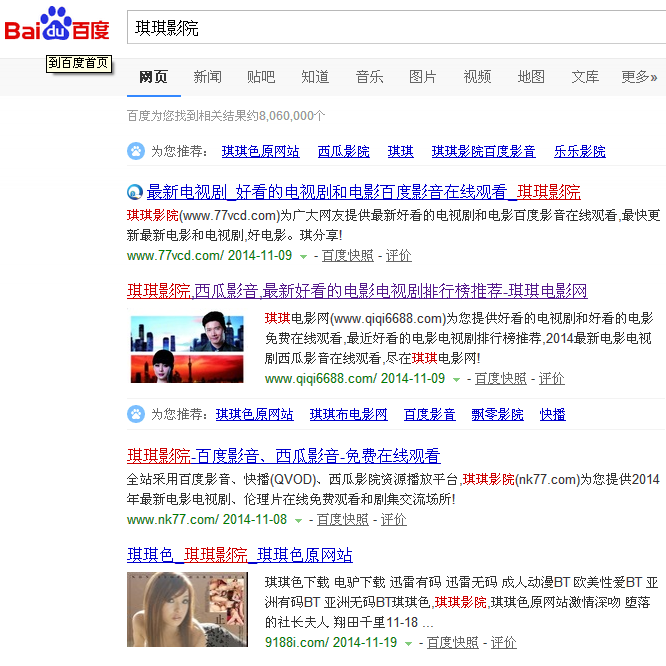Expand dropdown arrow after www.nk77.com date
Image resolution: width=666 pixels, height=666 pixels.
[x=298, y=521]
